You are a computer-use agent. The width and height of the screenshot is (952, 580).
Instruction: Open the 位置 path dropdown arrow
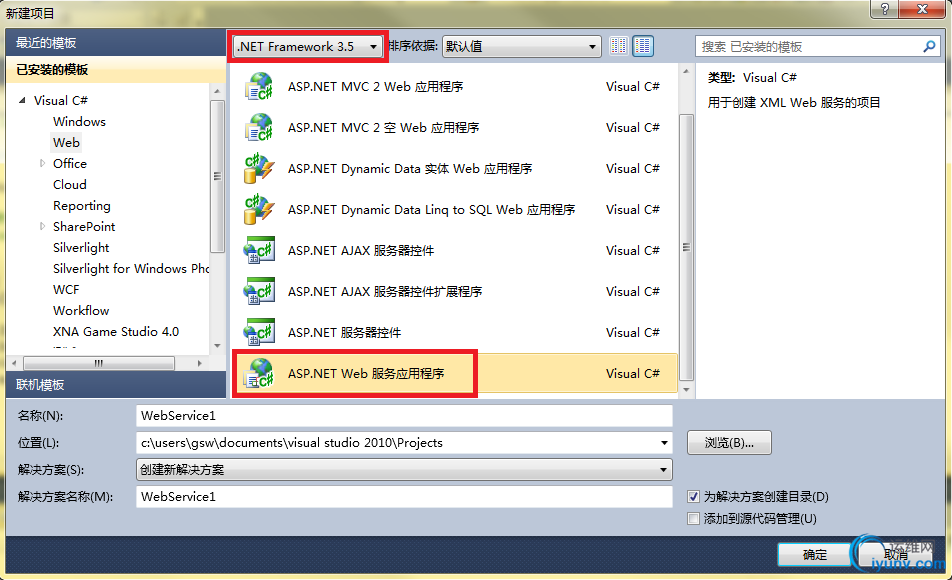[664, 443]
